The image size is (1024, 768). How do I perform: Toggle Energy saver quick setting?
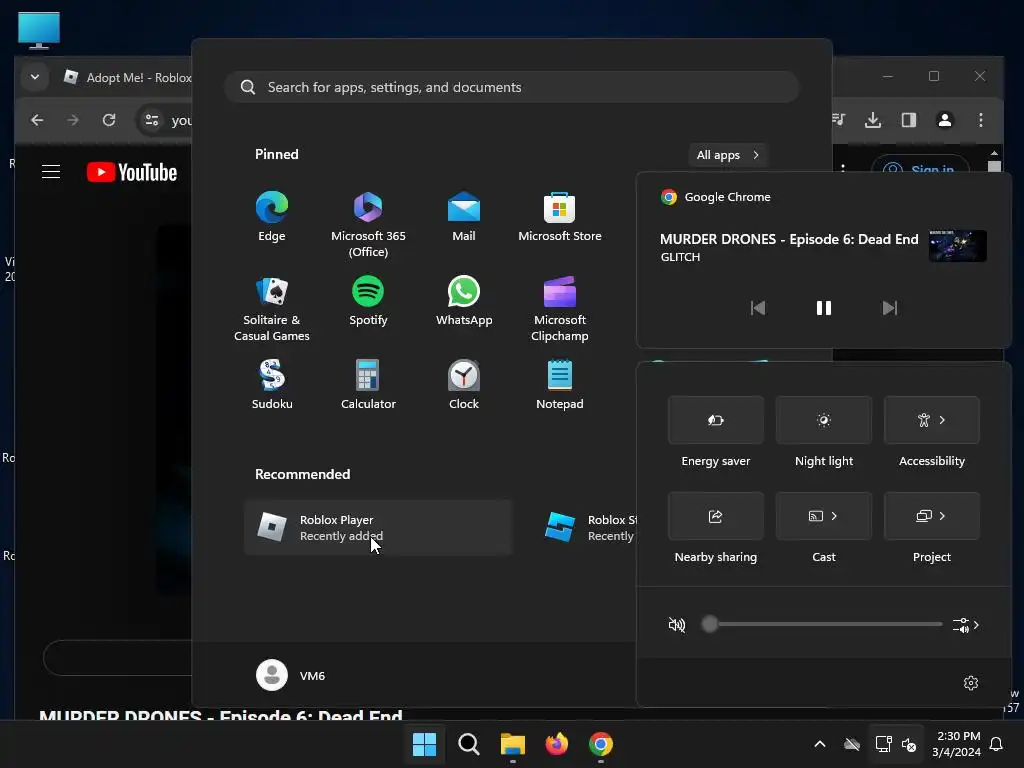pyautogui.click(x=716, y=420)
